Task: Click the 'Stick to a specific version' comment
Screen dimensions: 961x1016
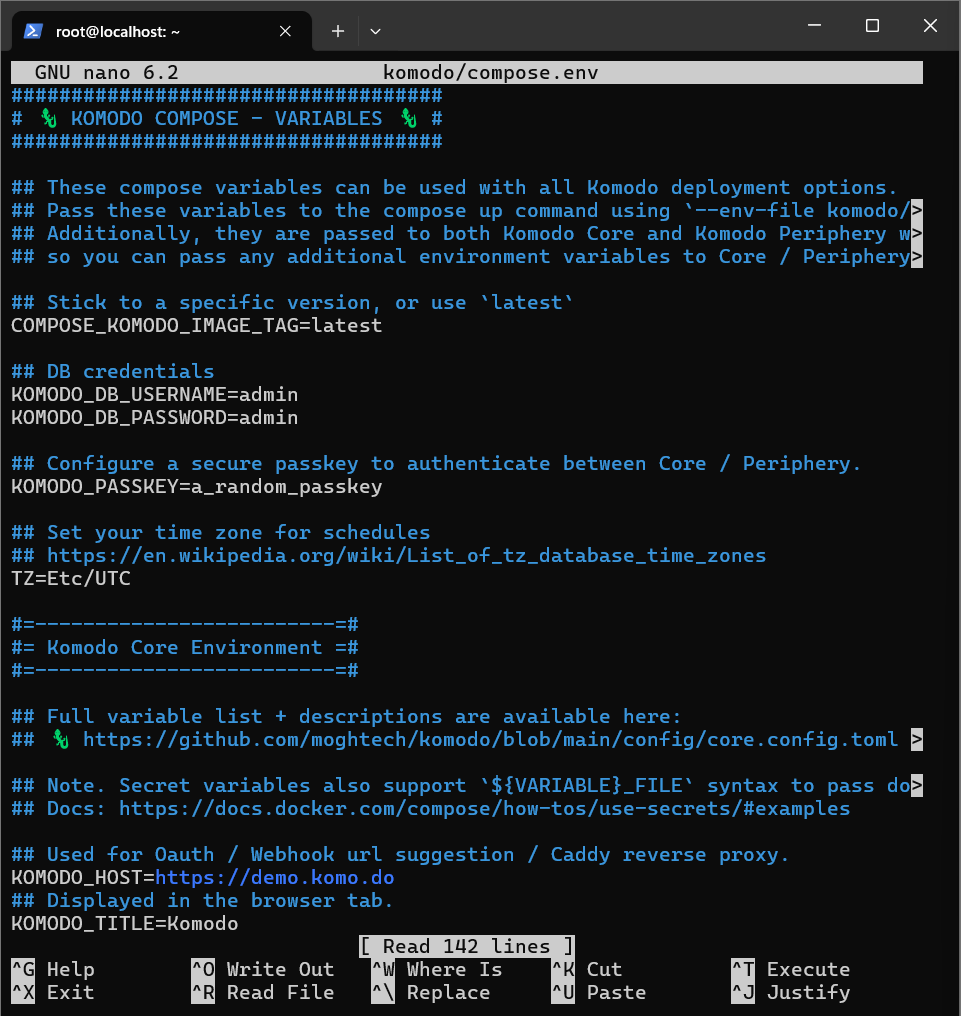Action: 292,303
